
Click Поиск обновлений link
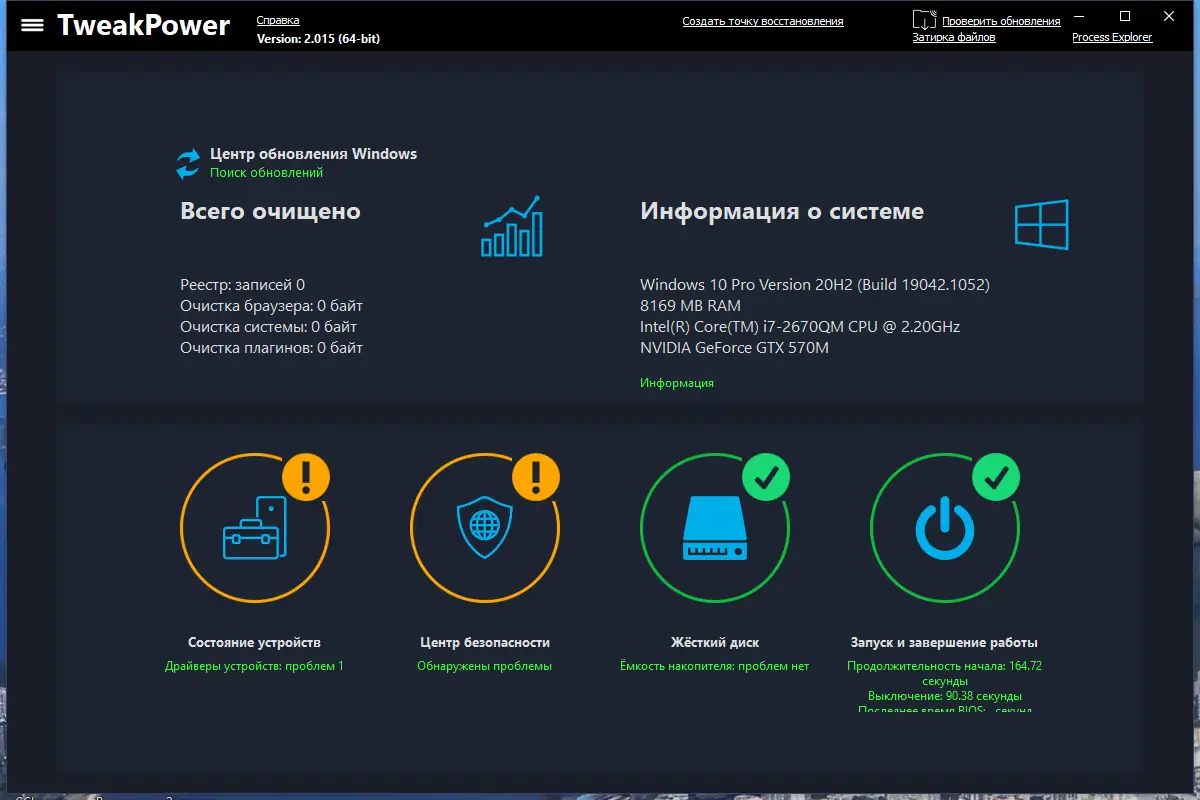point(266,172)
